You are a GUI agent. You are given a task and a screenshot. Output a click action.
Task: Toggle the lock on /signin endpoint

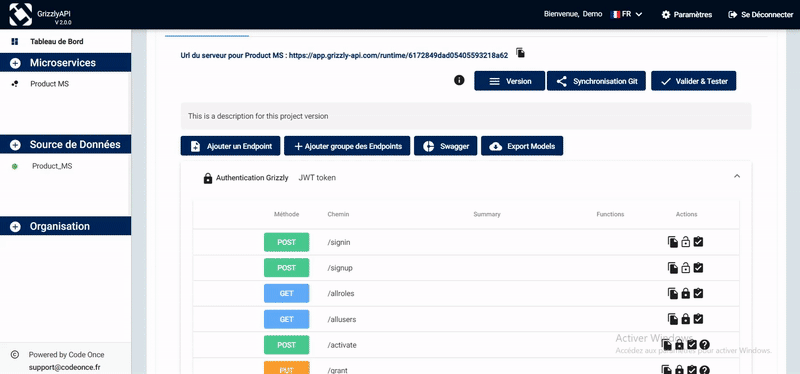coord(686,242)
